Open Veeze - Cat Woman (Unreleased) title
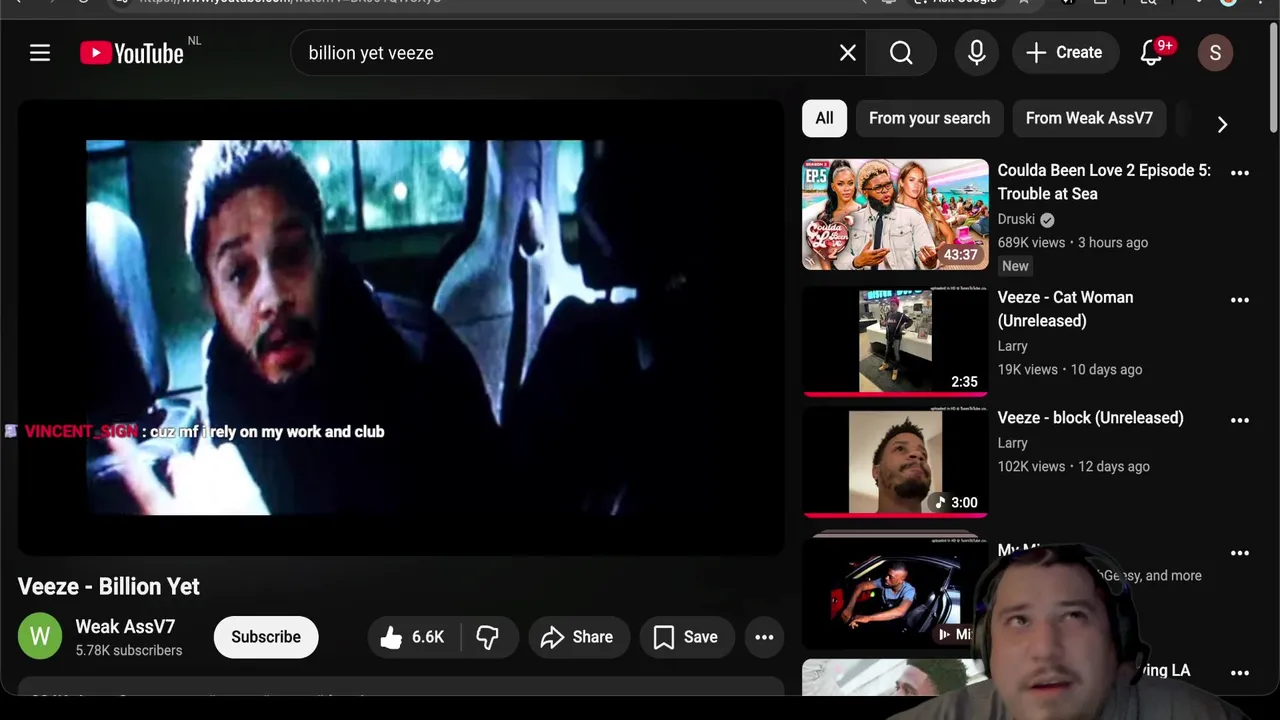1280x720 pixels. tap(1065, 309)
